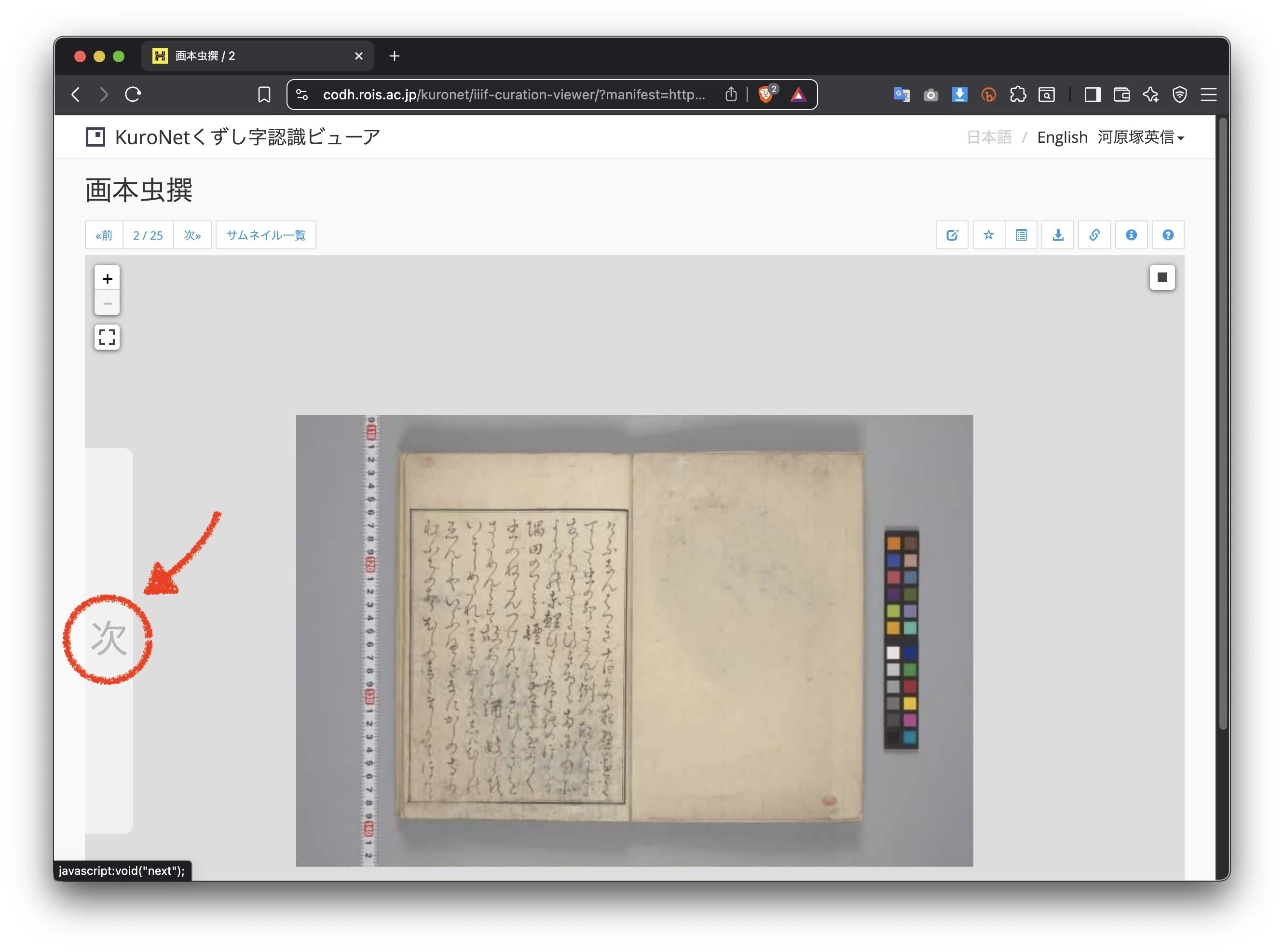The width and height of the screenshot is (1284, 952).
Task: Zoom in with the plus button
Action: [x=107, y=278]
